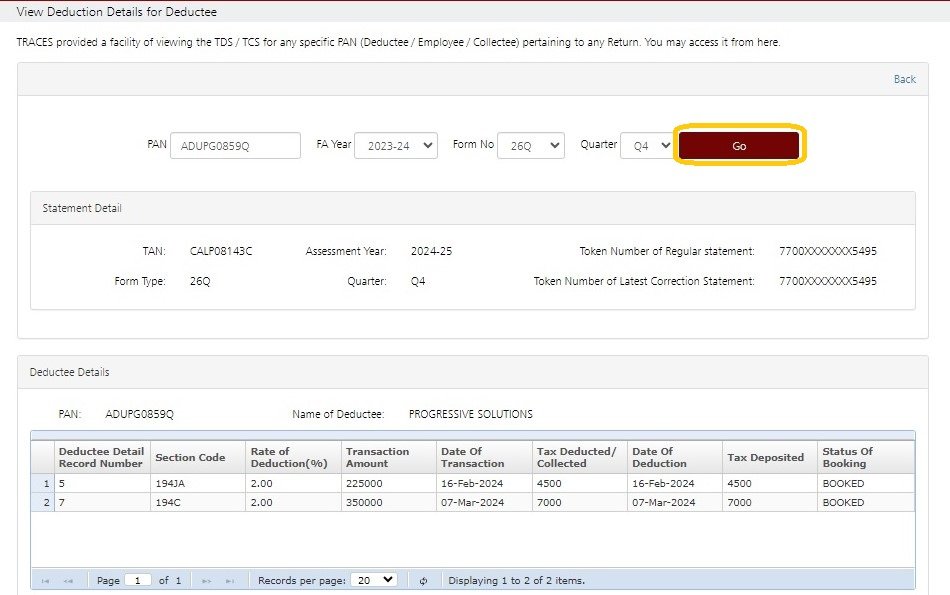The width and height of the screenshot is (950, 595).
Task: Click deposited amount 4500 in Tax Deposited column
Action: tap(769, 484)
